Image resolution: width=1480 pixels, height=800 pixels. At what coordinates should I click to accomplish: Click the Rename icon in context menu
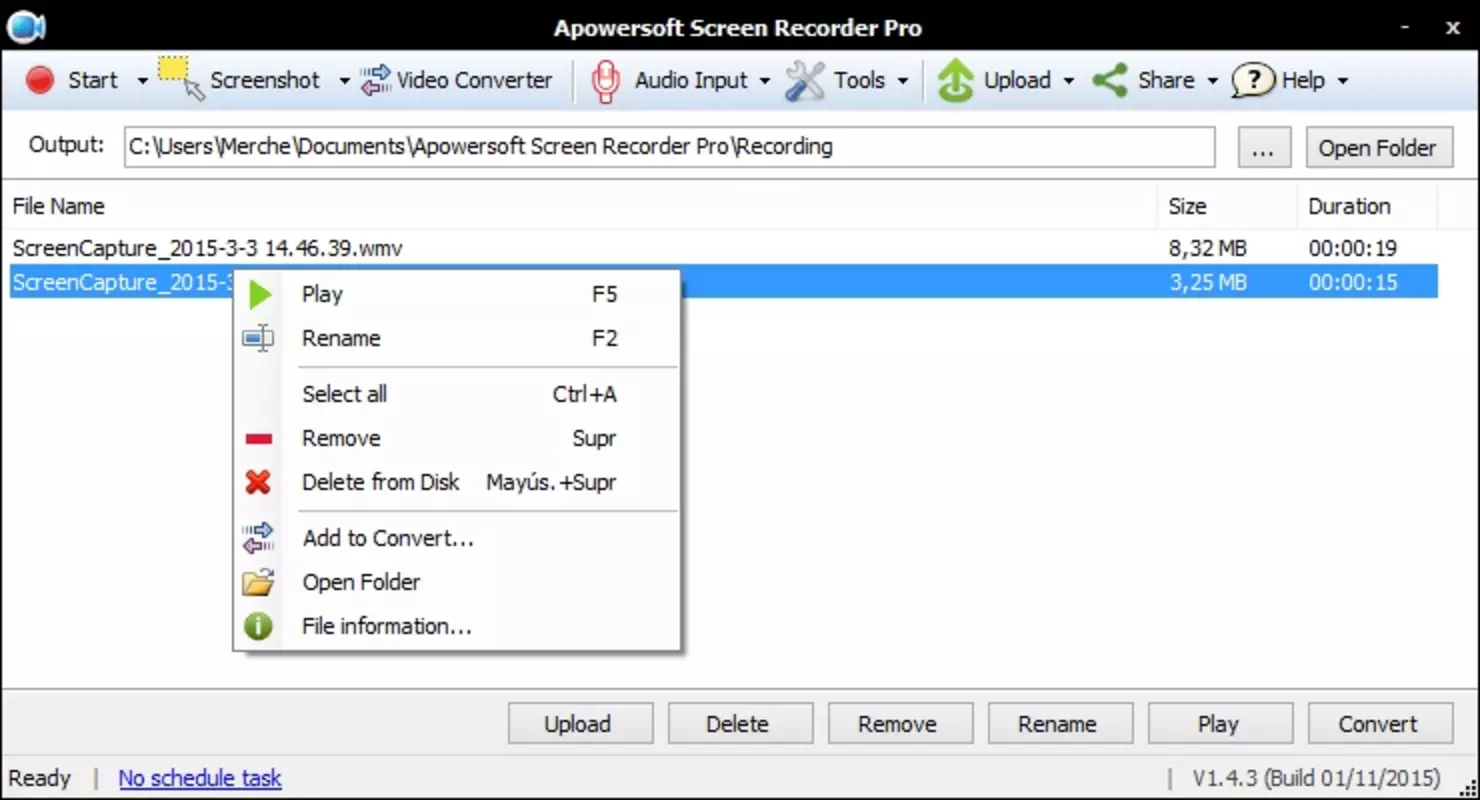[258, 338]
